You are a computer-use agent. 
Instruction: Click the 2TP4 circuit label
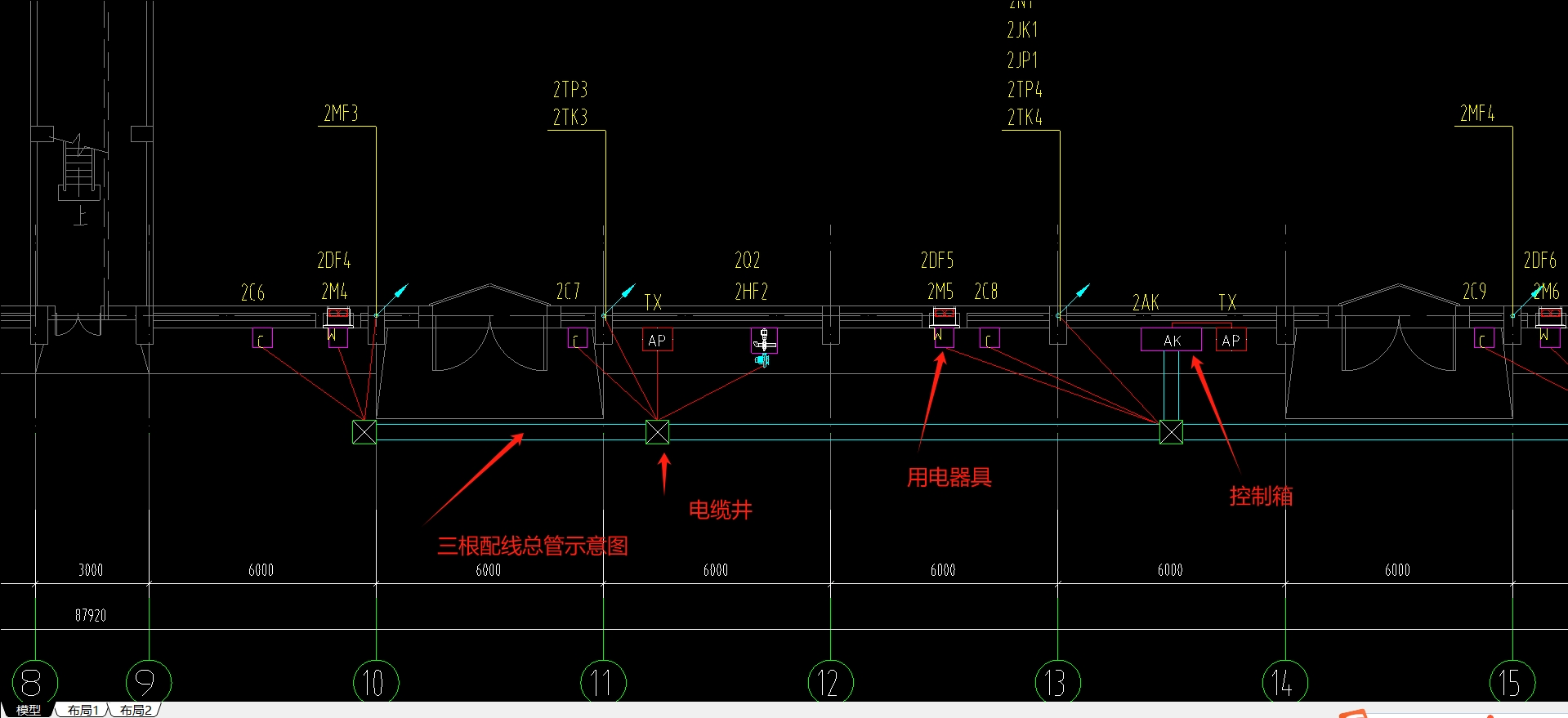1025,89
